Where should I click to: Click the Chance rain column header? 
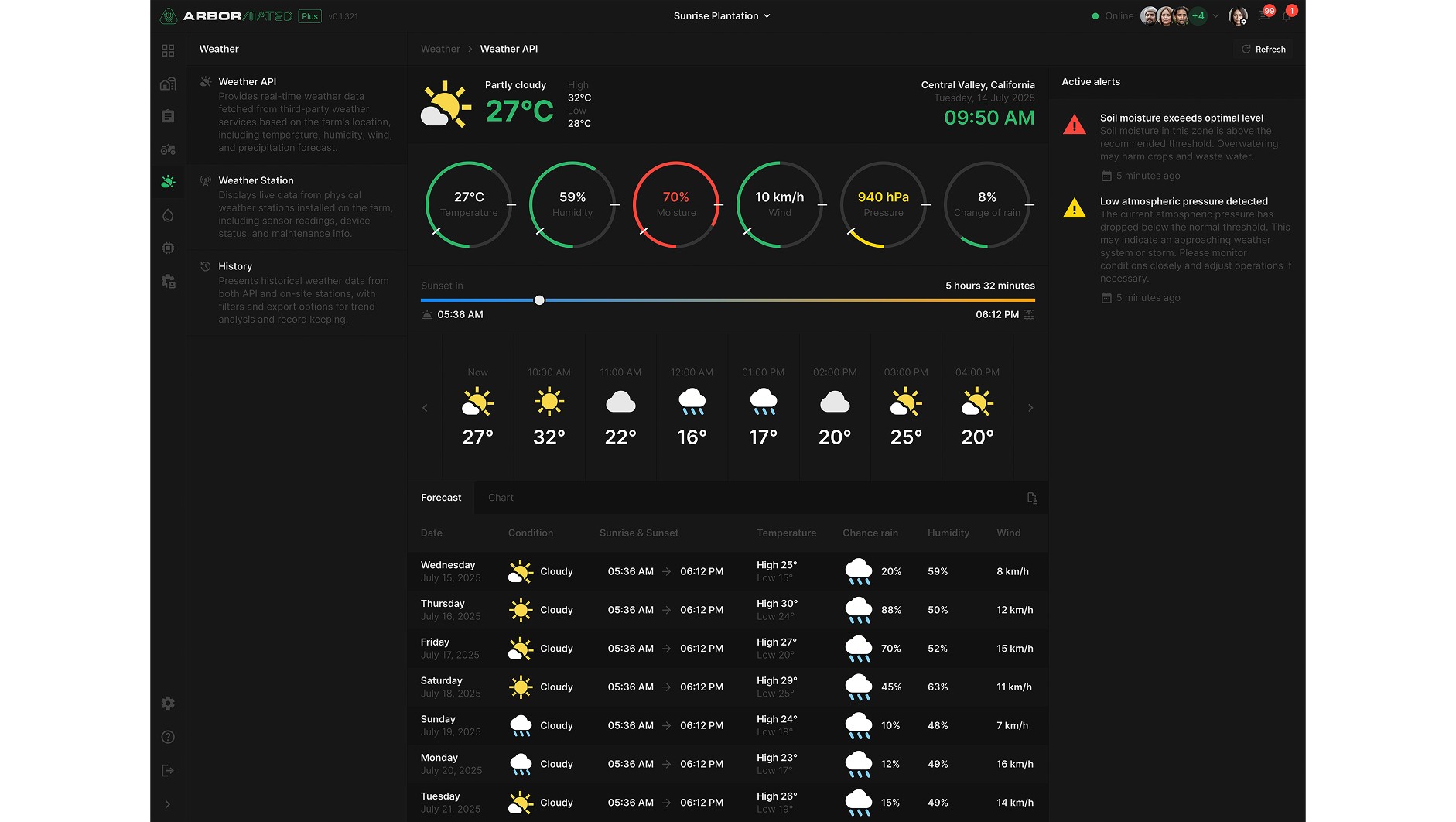(x=870, y=533)
